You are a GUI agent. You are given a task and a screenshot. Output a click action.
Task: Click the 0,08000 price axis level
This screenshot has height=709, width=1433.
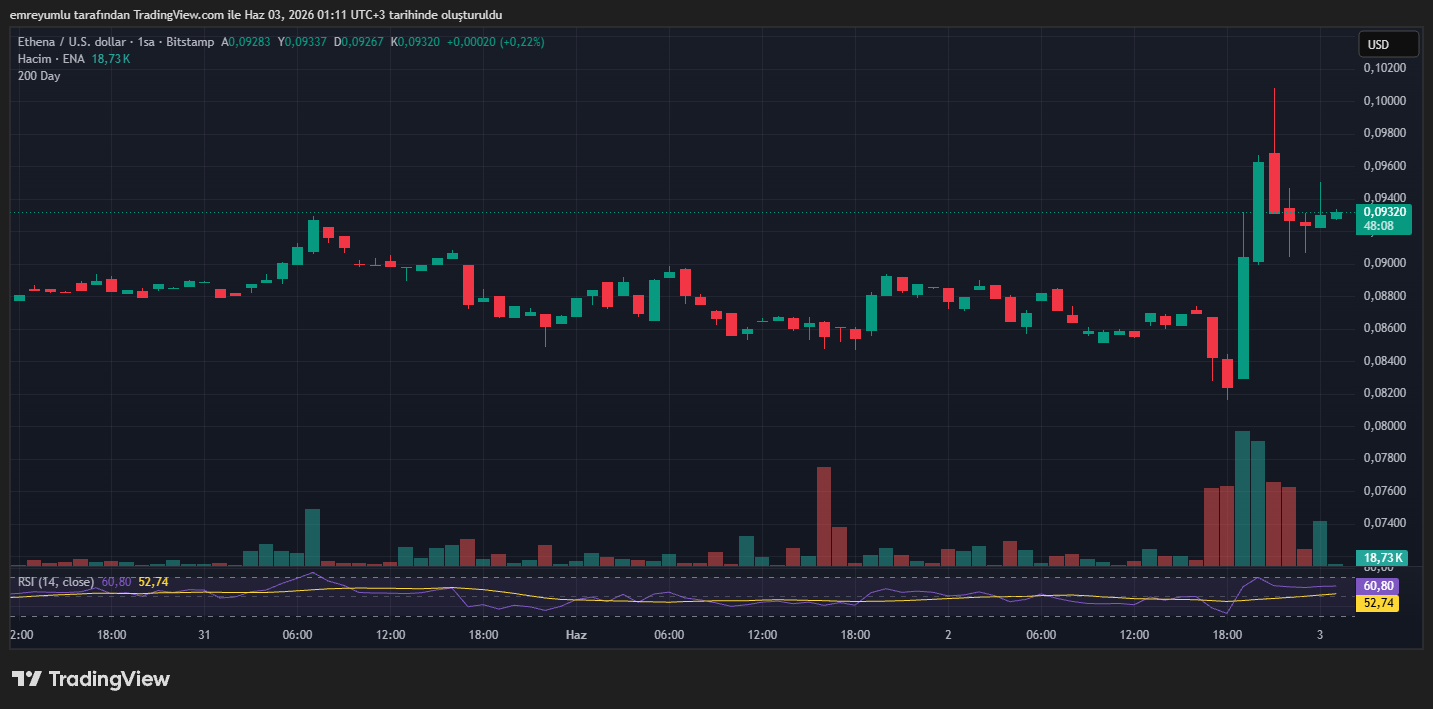[x=1385, y=426]
